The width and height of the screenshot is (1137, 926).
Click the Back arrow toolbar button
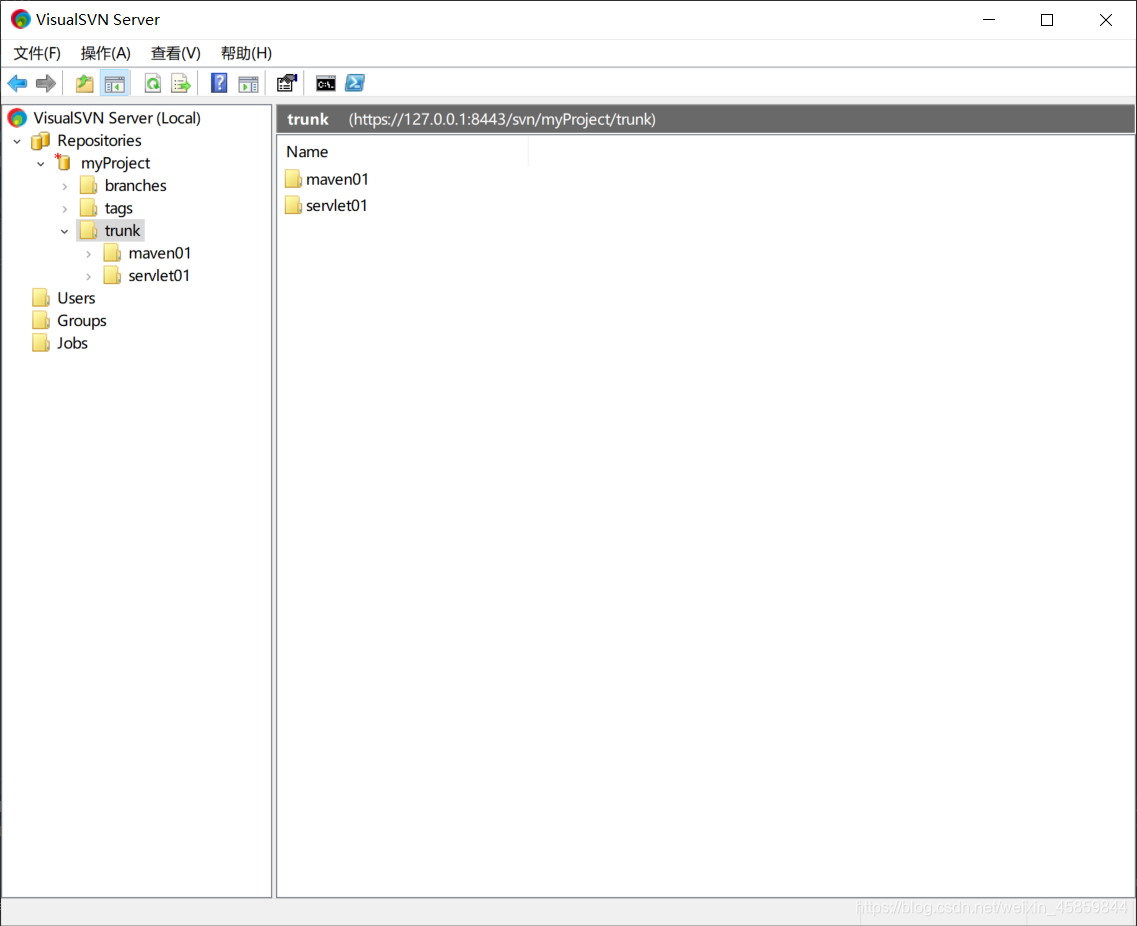click(x=17, y=83)
